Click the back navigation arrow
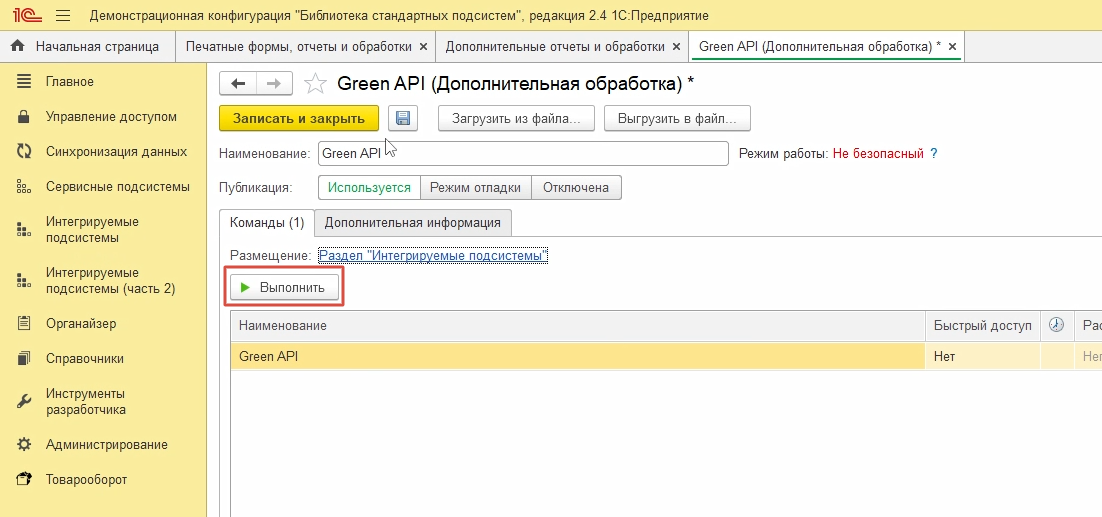 click(238, 83)
